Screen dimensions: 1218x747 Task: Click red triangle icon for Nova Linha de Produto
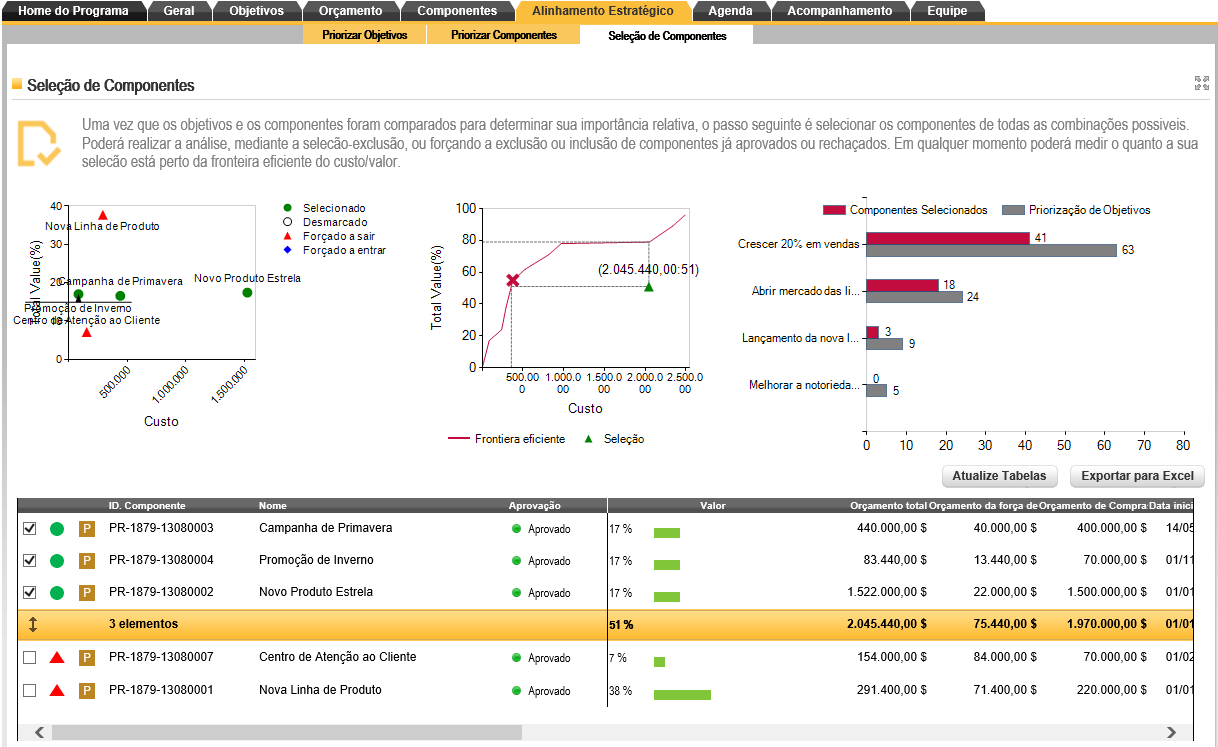[57, 691]
